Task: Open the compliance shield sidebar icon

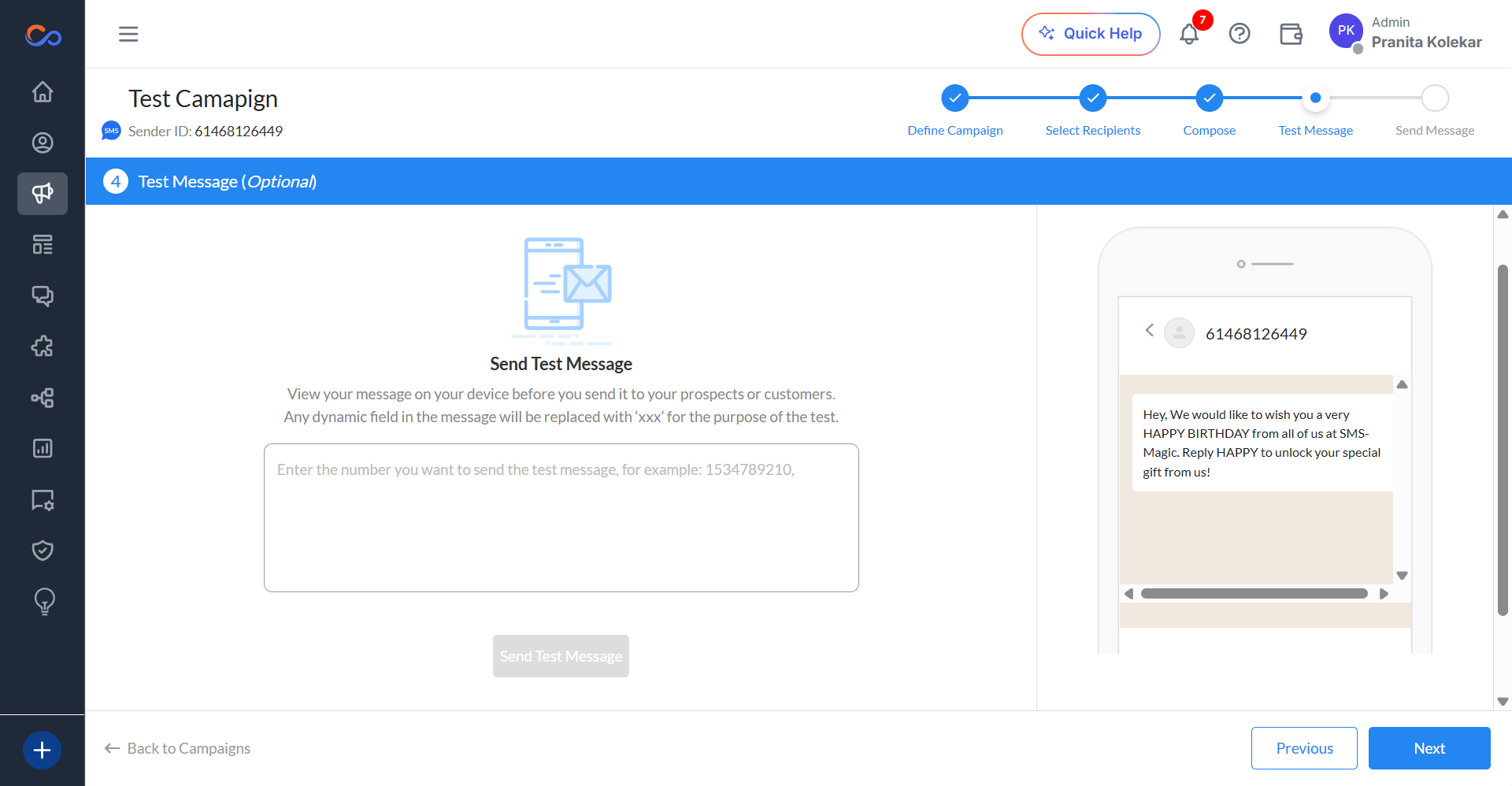Action: pyautogui.click(x=43, y=551)
